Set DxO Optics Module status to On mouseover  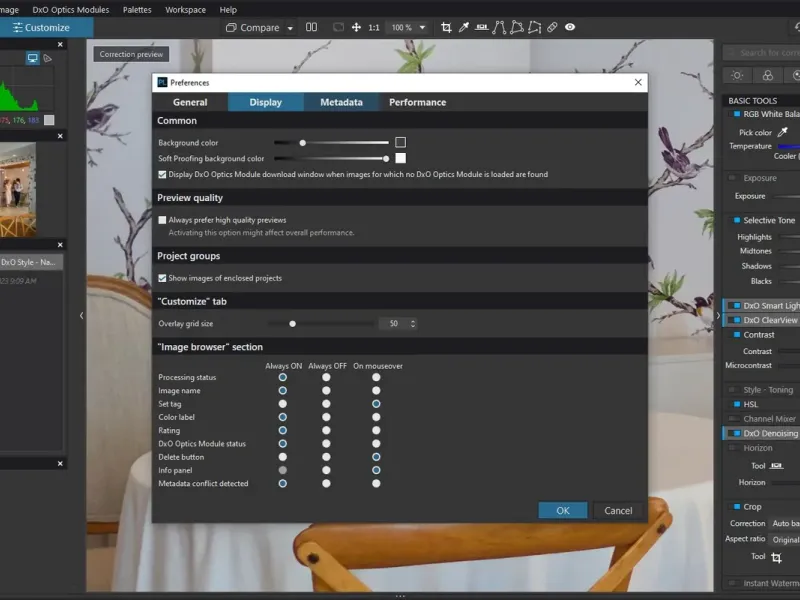[x=376, y=444]
